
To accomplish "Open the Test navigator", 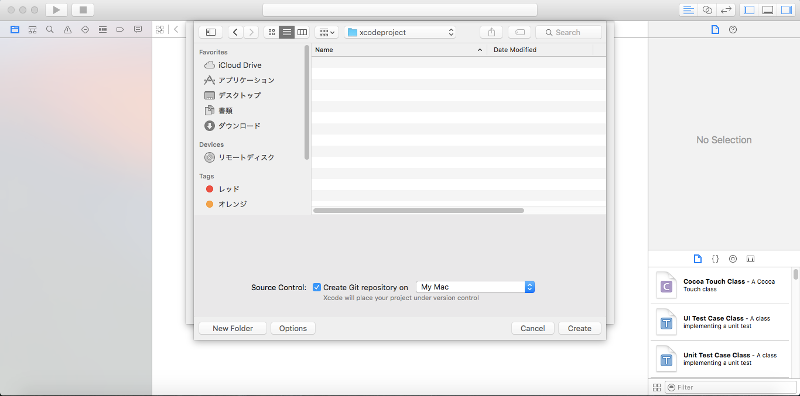I will coord(85,30).
